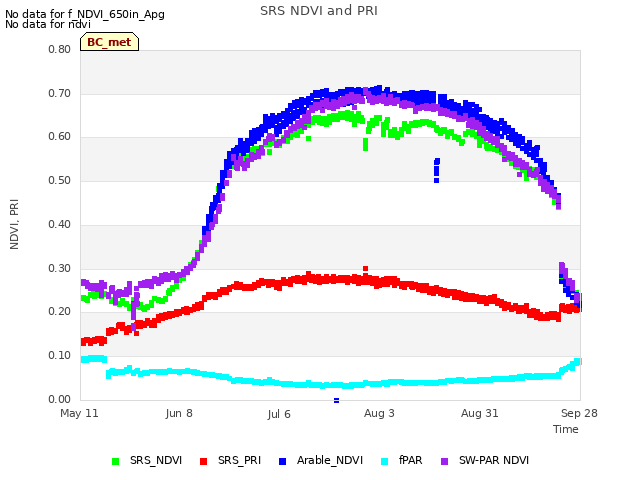Click the purple SW-PAR NDVI legend swatch
This screenshot has height=480, width=640.
(x=444, y=461)
